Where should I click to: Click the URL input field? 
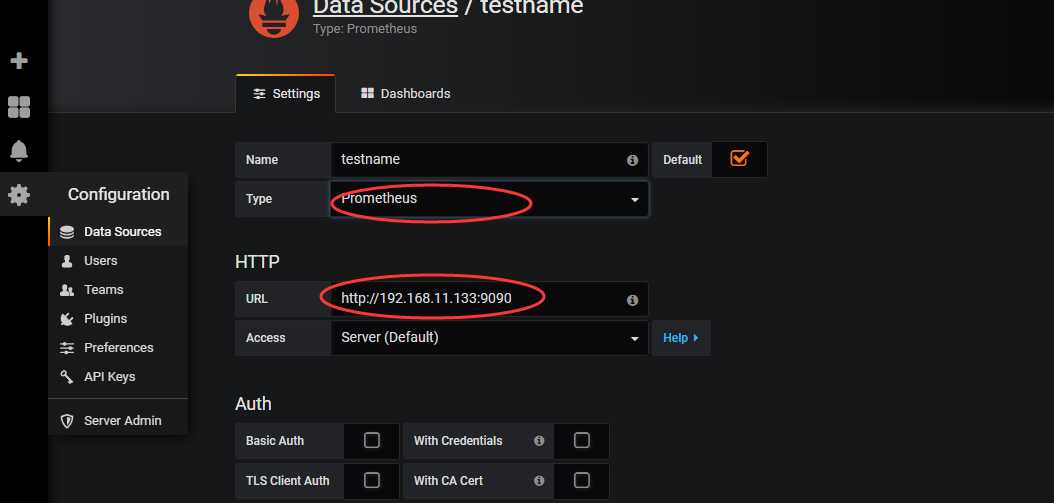(489, 299)
